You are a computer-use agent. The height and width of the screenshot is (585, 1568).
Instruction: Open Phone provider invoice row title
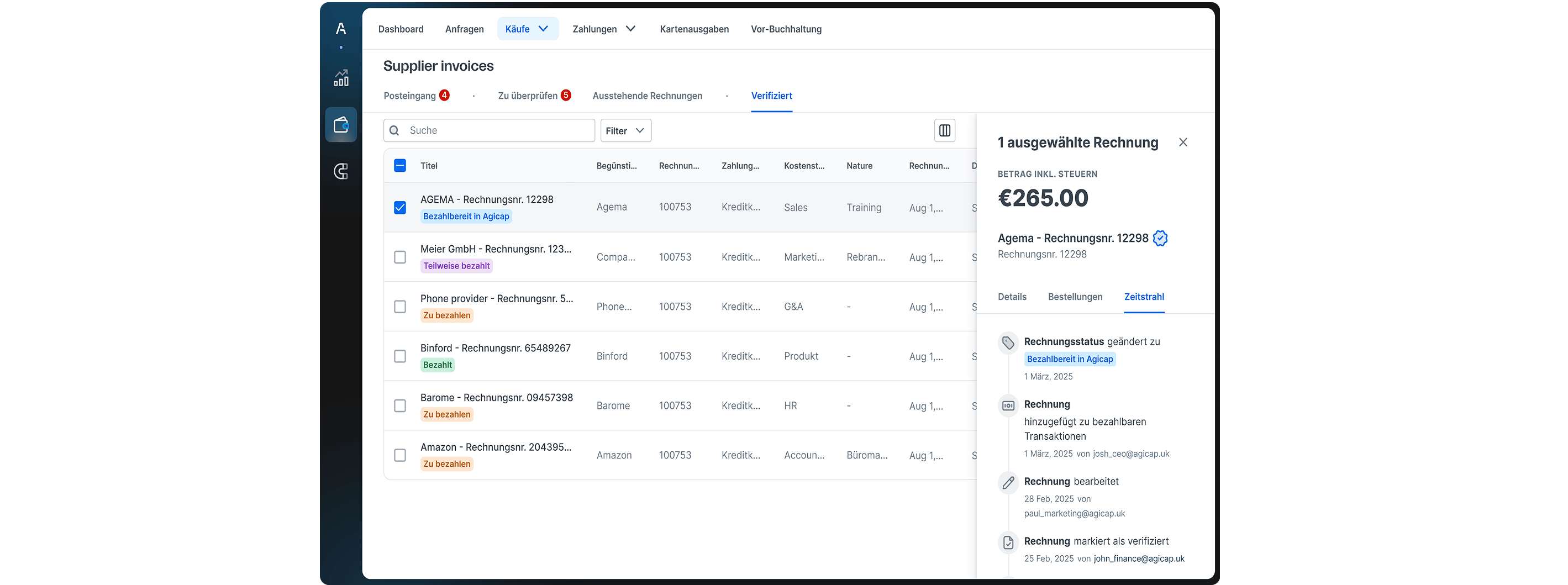coord(497,298)
